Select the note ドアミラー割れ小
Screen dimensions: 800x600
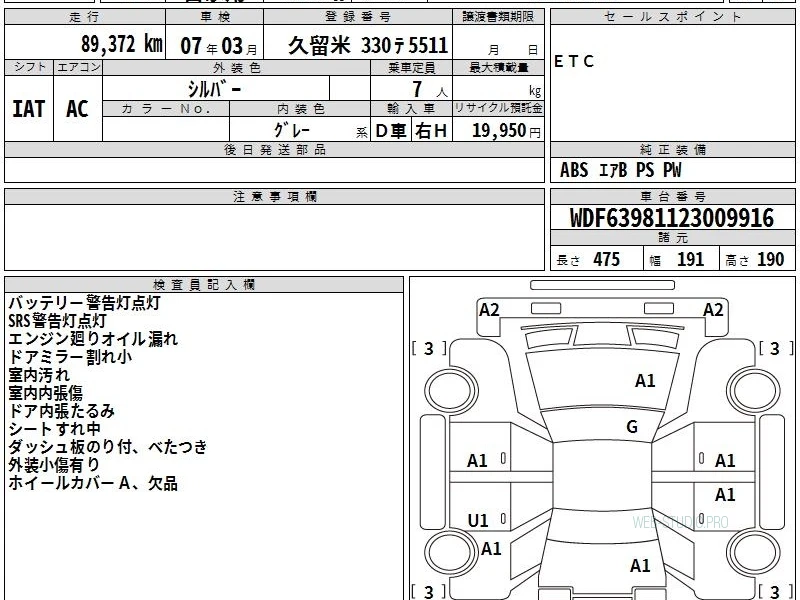[70, 357]
